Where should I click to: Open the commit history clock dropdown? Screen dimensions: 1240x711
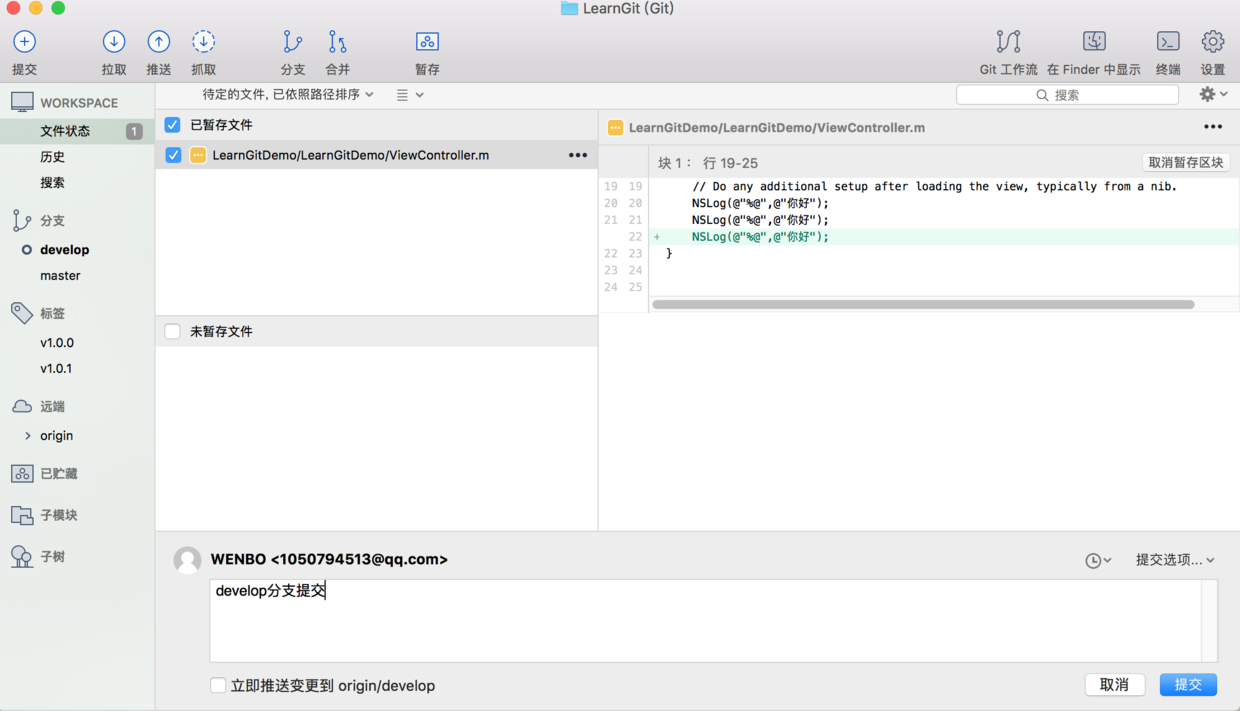point(1098,561)
